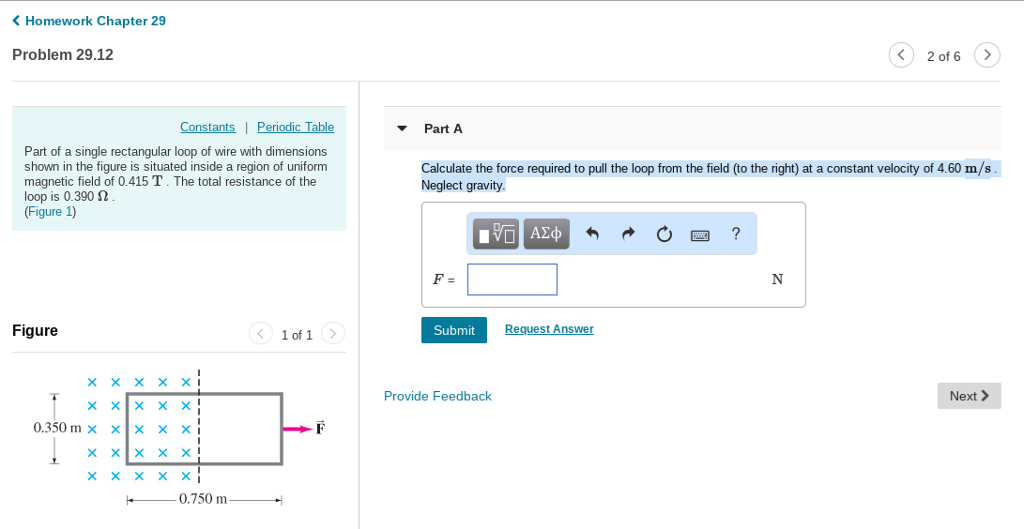Click the Figure section heading
This screenshot has width=1024, height=529.
[35, 330]
